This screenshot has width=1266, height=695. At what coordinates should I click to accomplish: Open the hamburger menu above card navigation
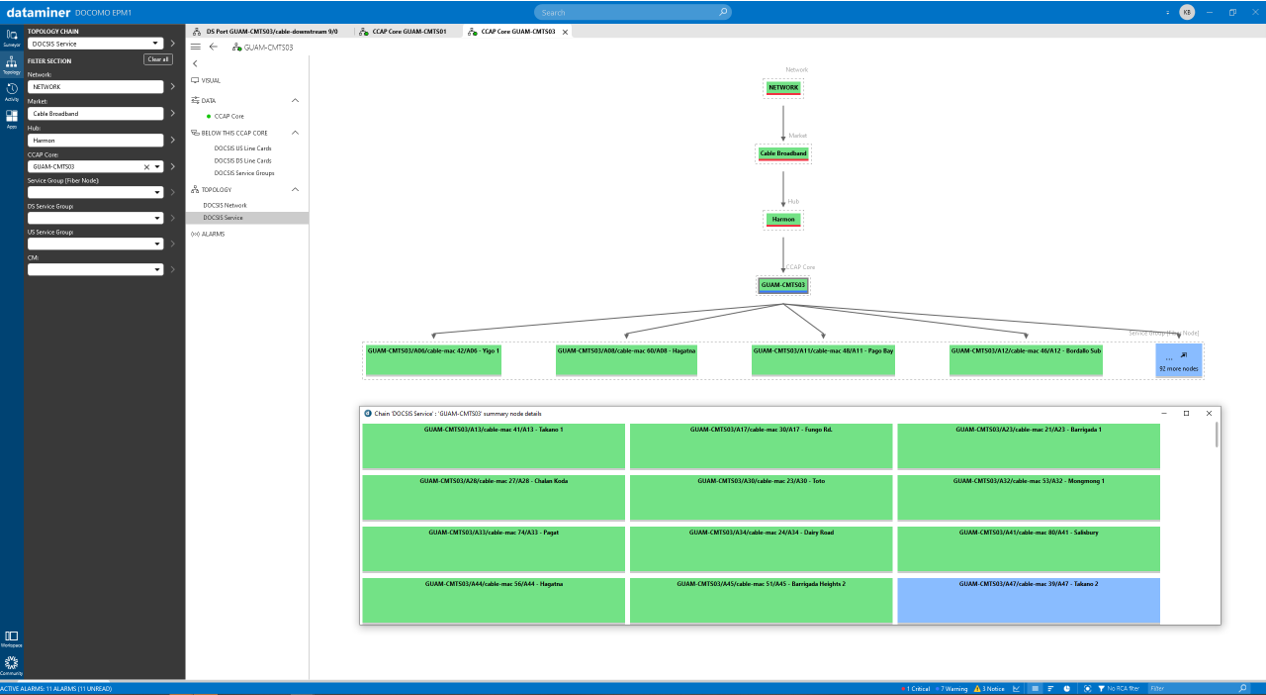tap(195, 47)
